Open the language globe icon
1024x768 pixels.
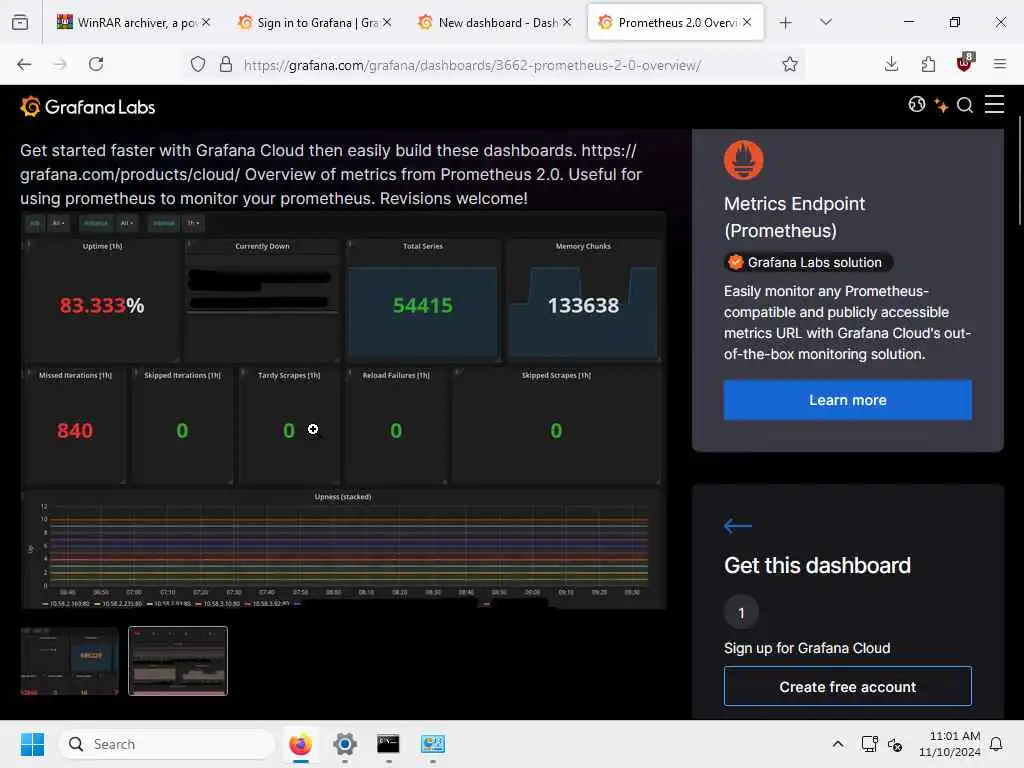[916, 104]
